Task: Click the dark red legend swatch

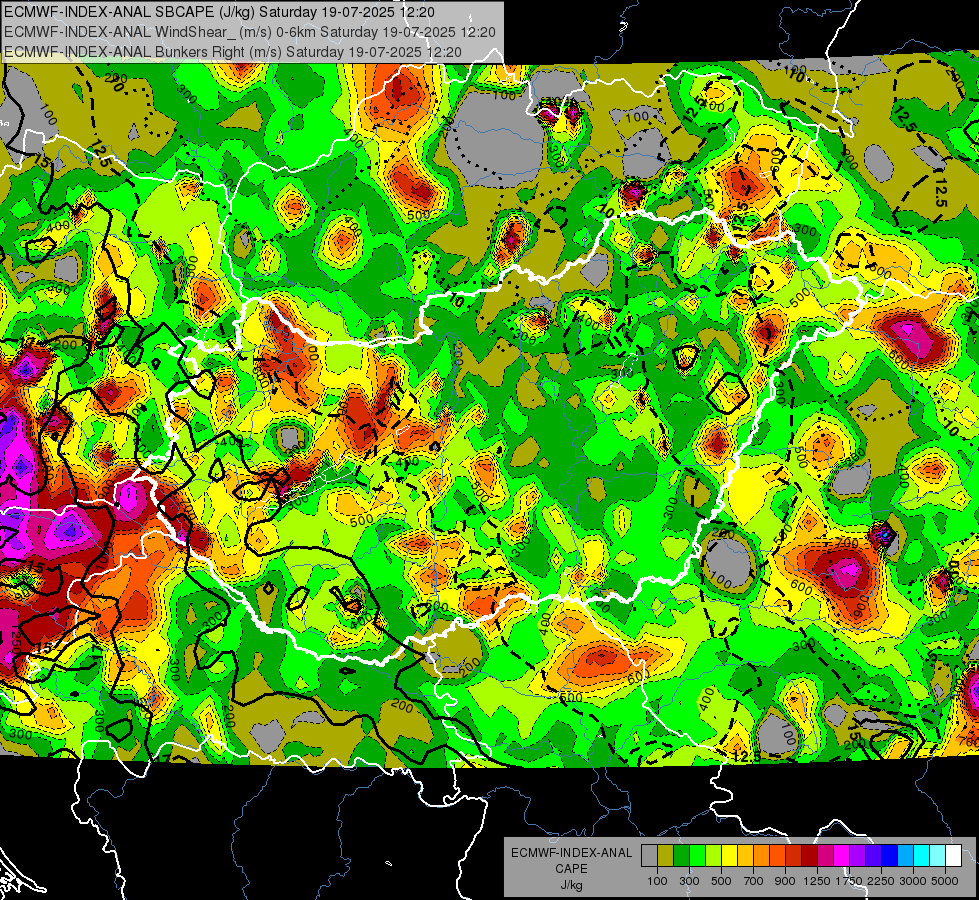Action: [x=809, y=855]
